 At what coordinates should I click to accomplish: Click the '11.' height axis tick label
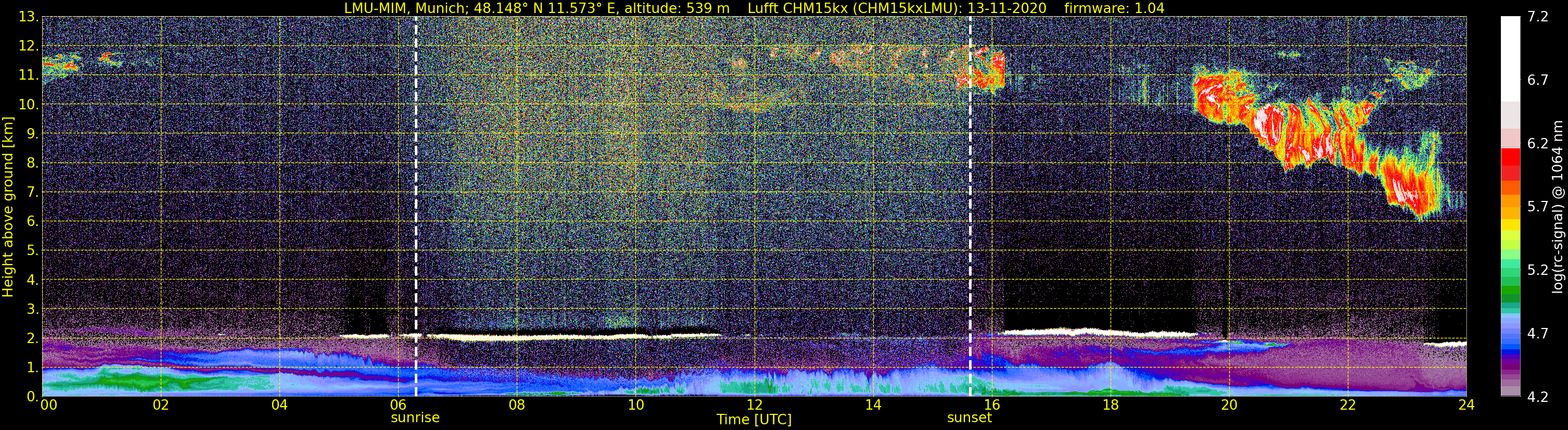[x=28, y=75]
